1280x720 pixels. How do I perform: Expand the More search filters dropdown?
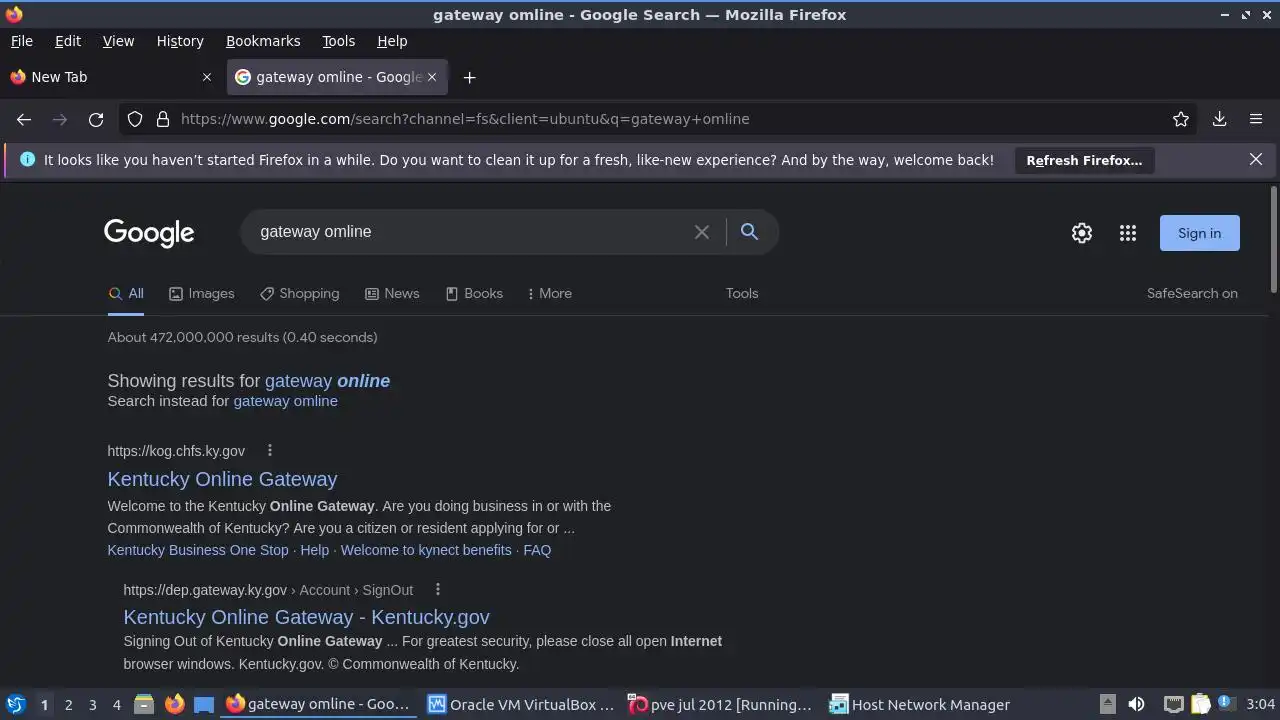pos(549,293)
